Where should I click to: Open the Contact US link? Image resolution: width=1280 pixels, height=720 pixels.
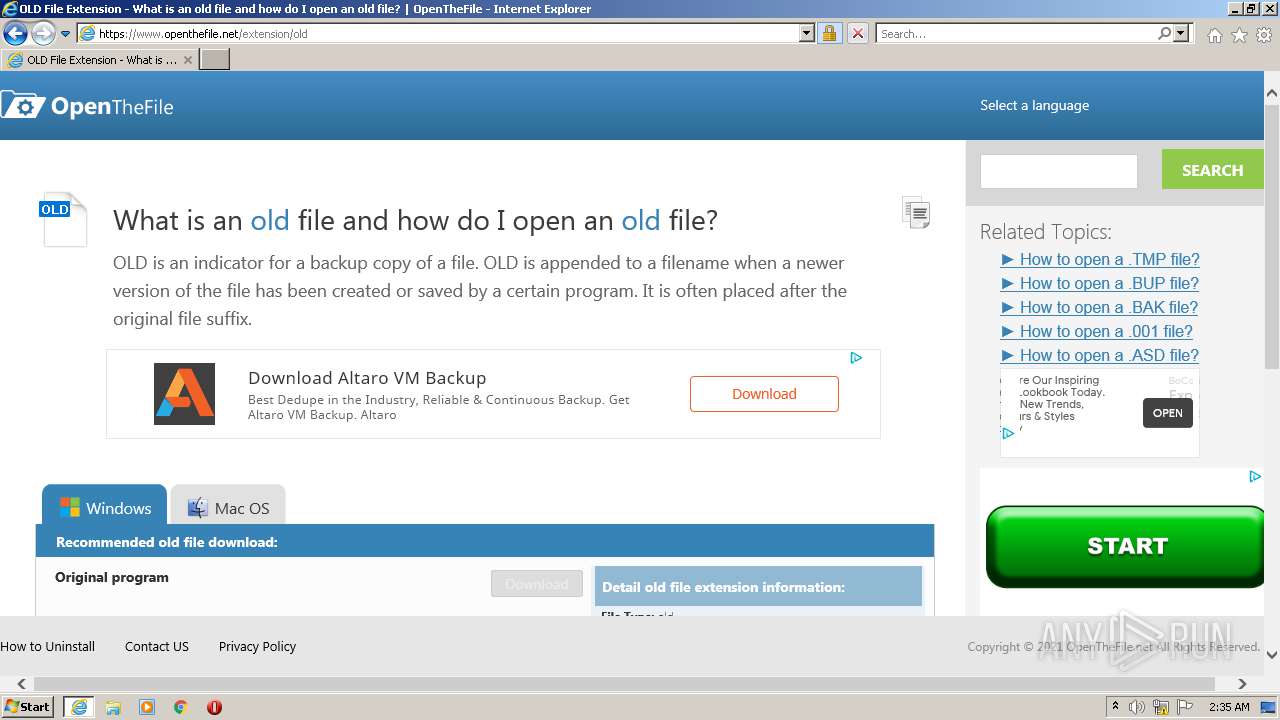[x=157, y=646]
